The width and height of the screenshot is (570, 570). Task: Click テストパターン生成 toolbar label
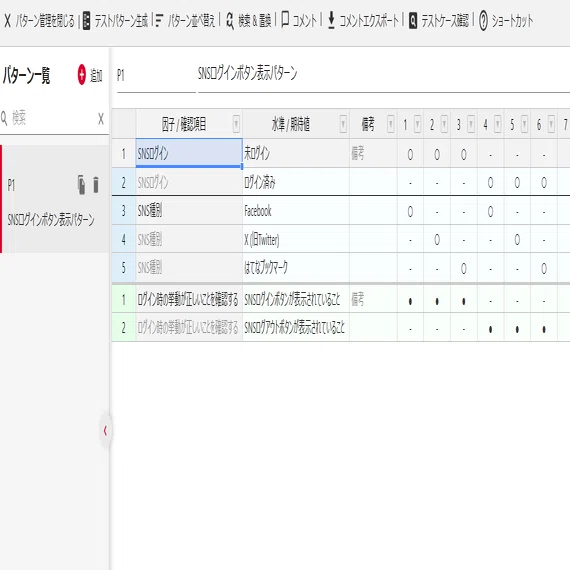[121, 21]
